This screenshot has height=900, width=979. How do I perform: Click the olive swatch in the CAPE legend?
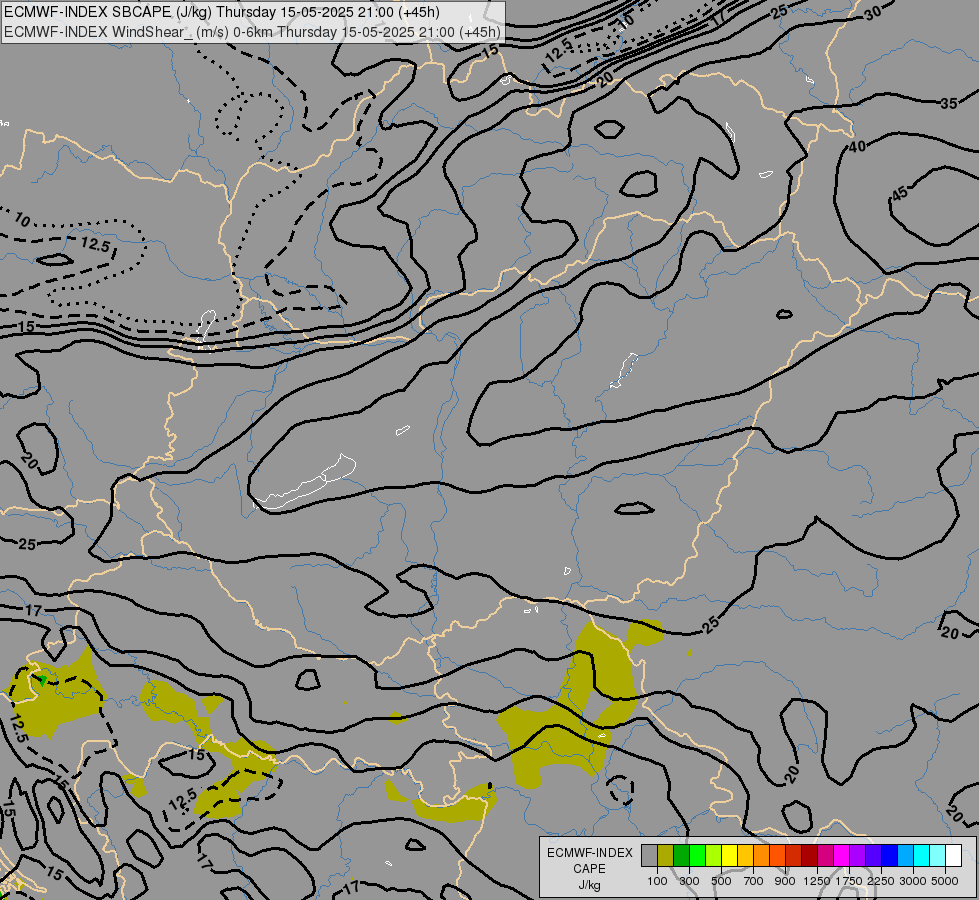coord(666,856)
